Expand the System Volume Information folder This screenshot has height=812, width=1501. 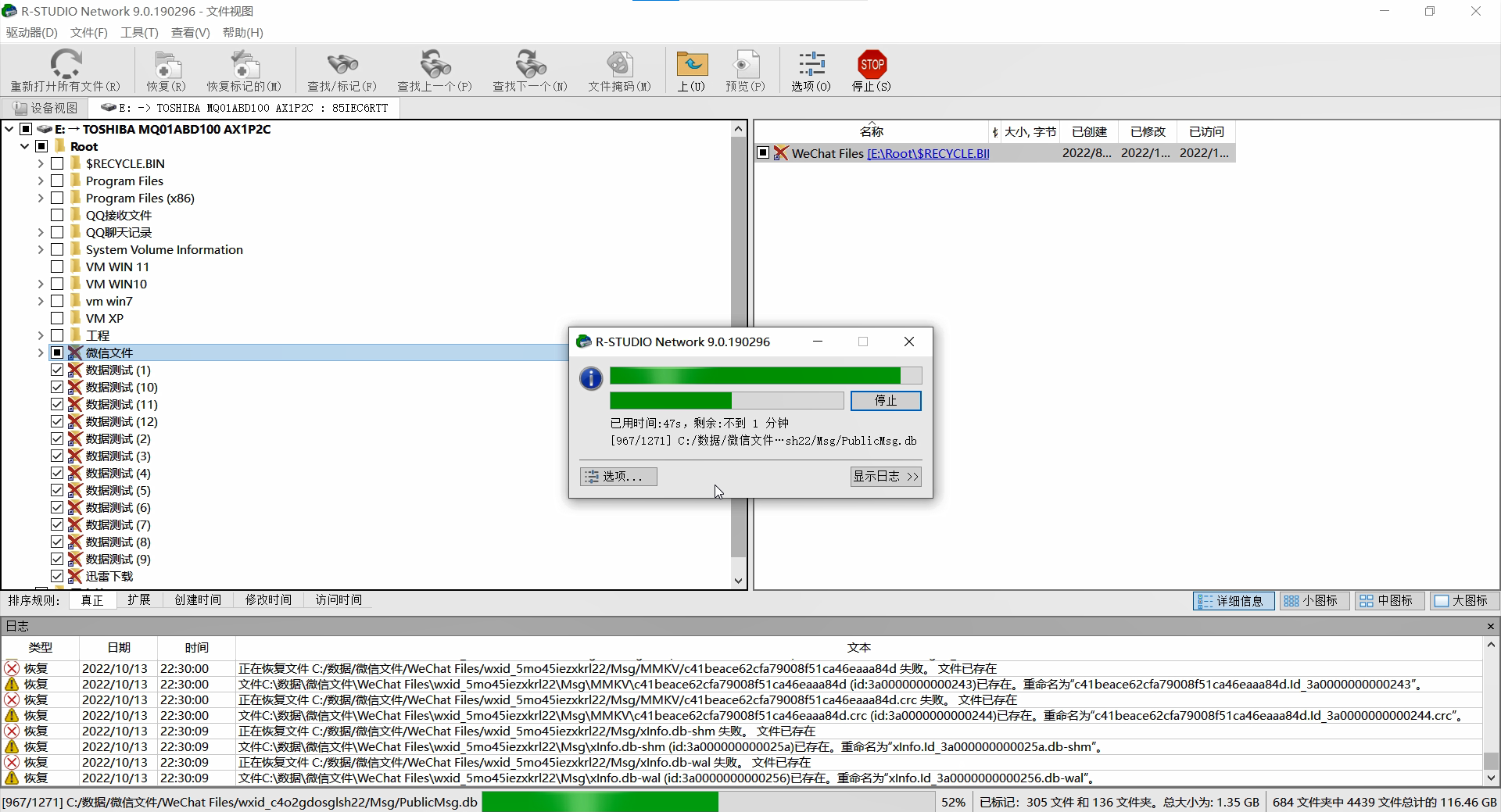41,249
